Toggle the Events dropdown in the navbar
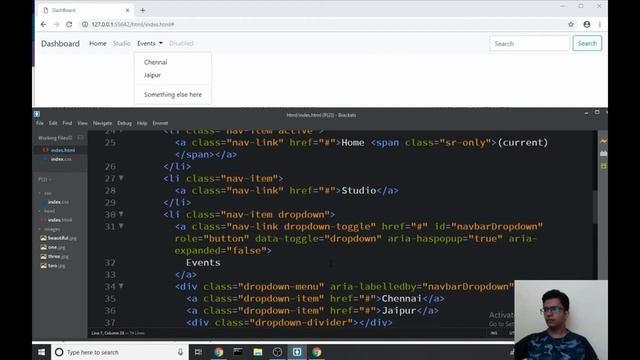The width and height of the screenshot is (640, 360). (x=150, y=43)
